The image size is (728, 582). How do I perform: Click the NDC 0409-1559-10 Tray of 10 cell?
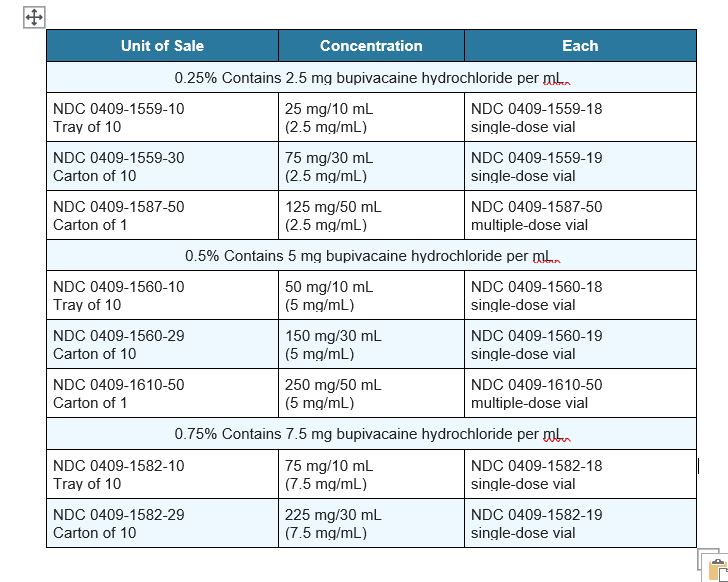coord(162,118)
